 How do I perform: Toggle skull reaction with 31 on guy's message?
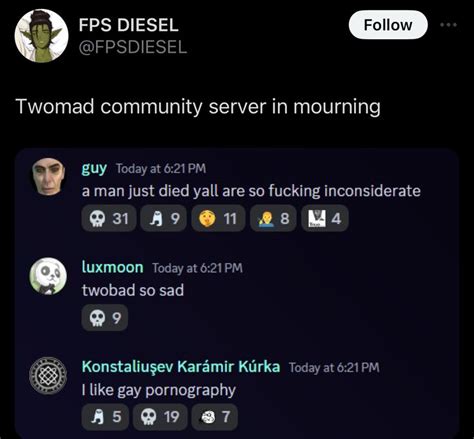tap(109, 219)
